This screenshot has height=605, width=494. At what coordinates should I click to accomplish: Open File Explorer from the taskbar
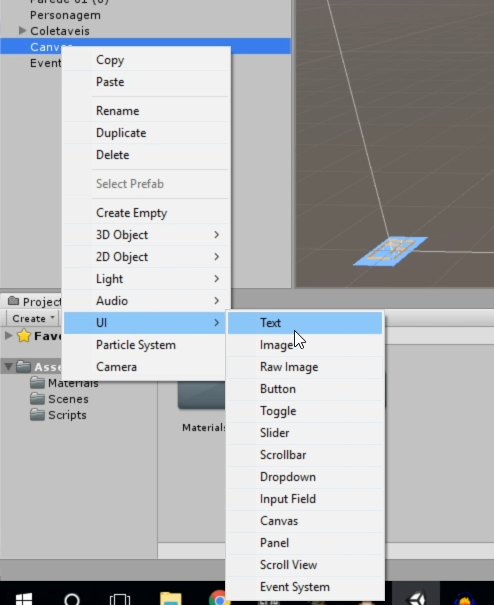(171, 599)
